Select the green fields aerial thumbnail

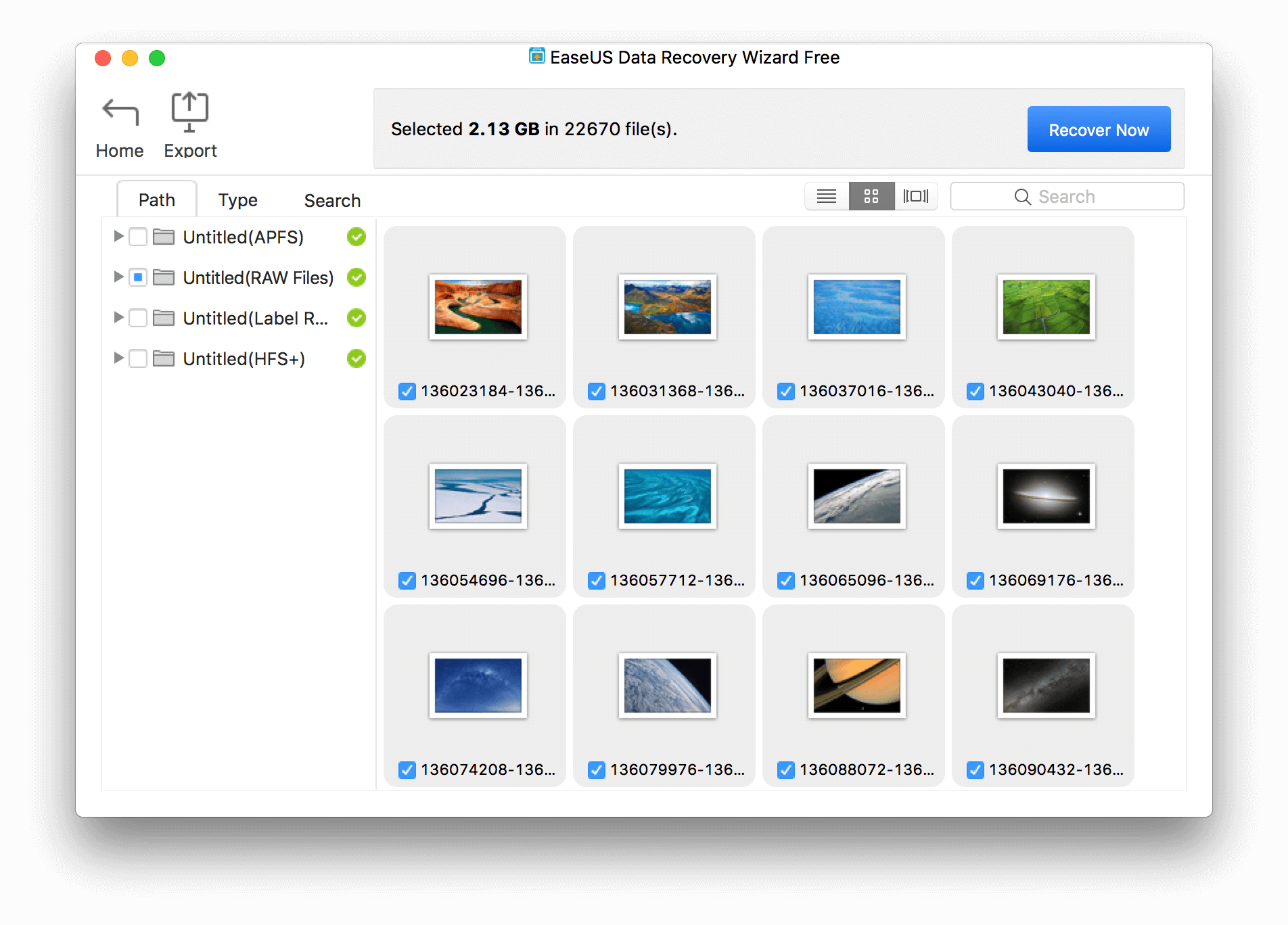(1046, 307)
